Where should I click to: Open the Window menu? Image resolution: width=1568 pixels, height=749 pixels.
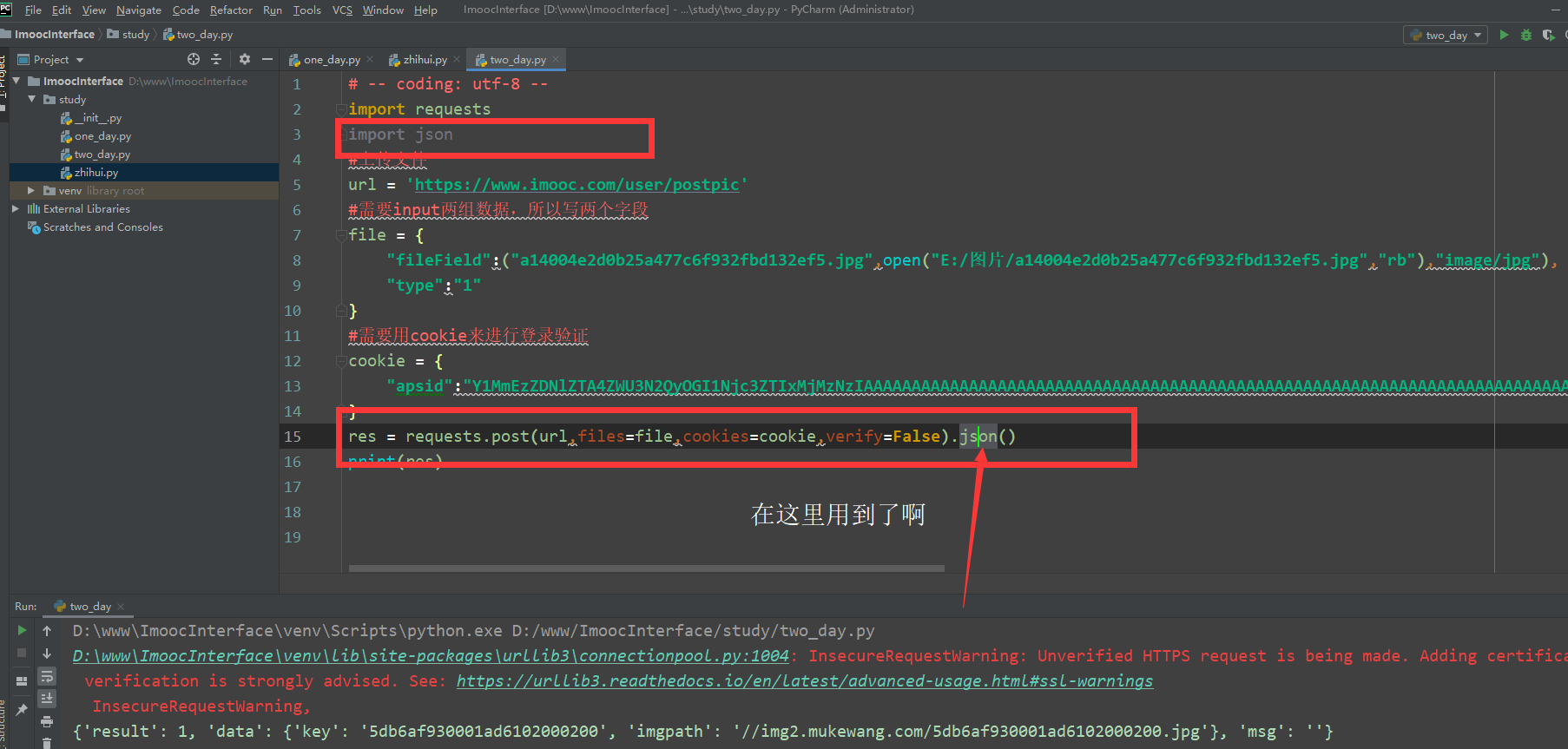[383, 10]
